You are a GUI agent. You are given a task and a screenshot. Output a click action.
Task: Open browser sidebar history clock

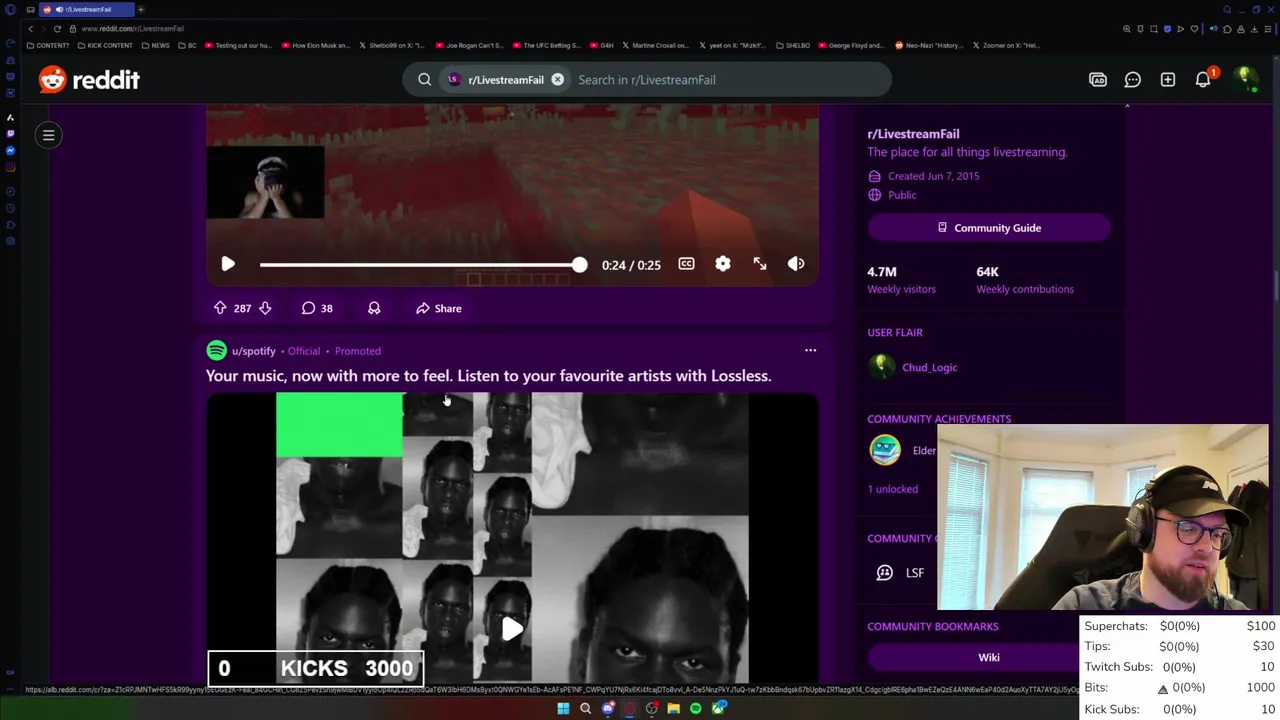(10, 208)
